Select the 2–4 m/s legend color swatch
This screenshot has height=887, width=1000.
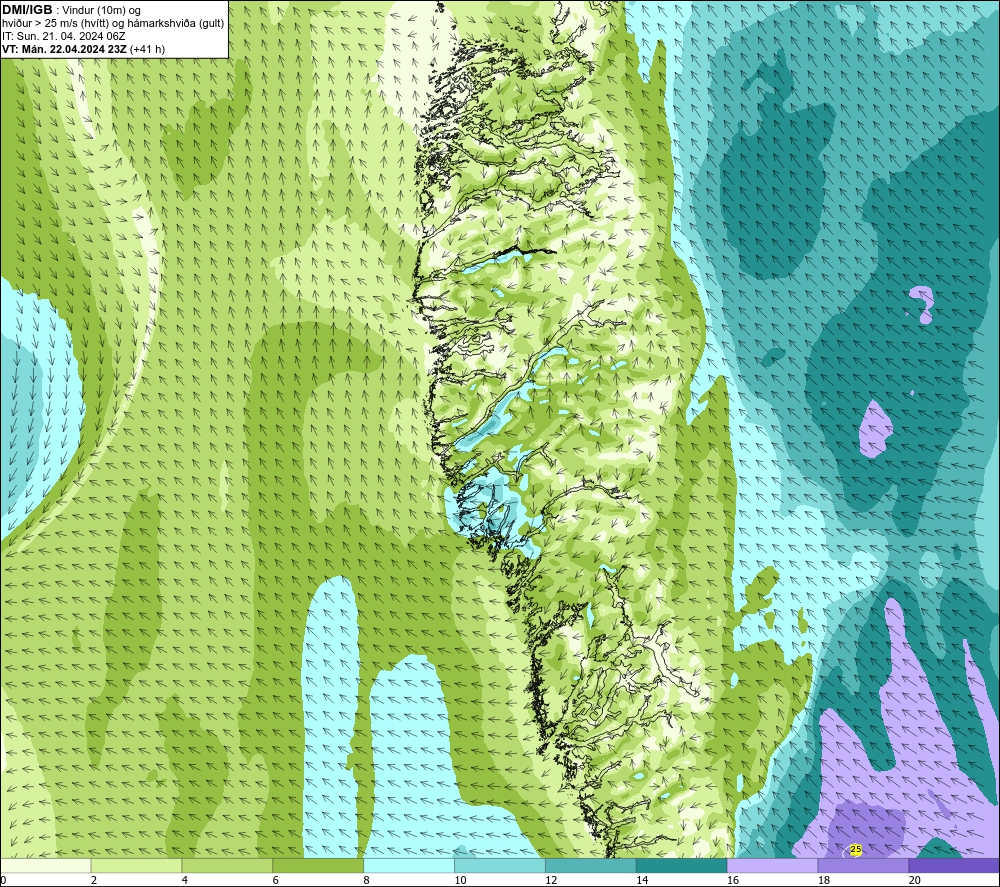136,866
